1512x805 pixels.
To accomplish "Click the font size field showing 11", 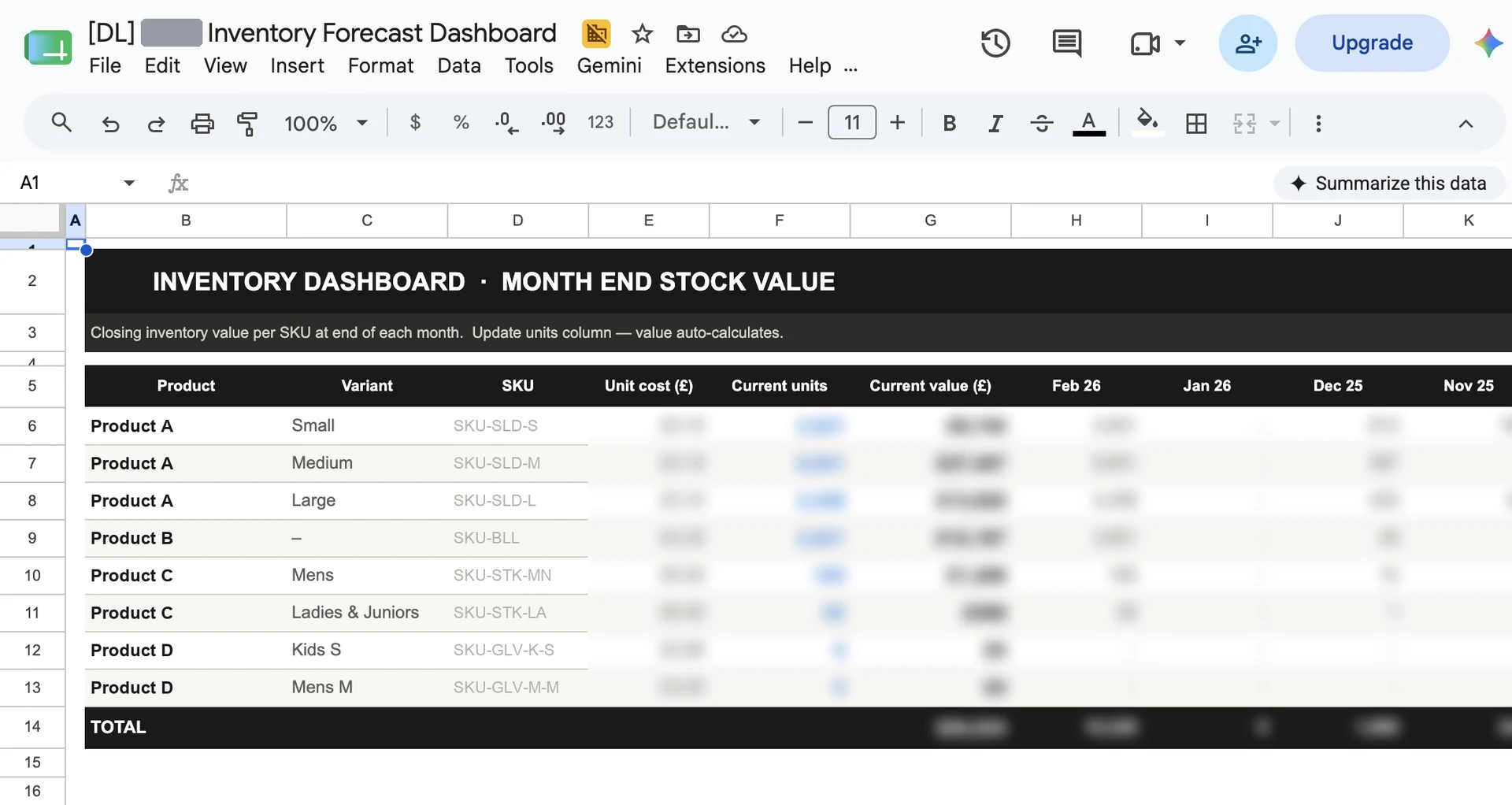I will pos(852,122).
